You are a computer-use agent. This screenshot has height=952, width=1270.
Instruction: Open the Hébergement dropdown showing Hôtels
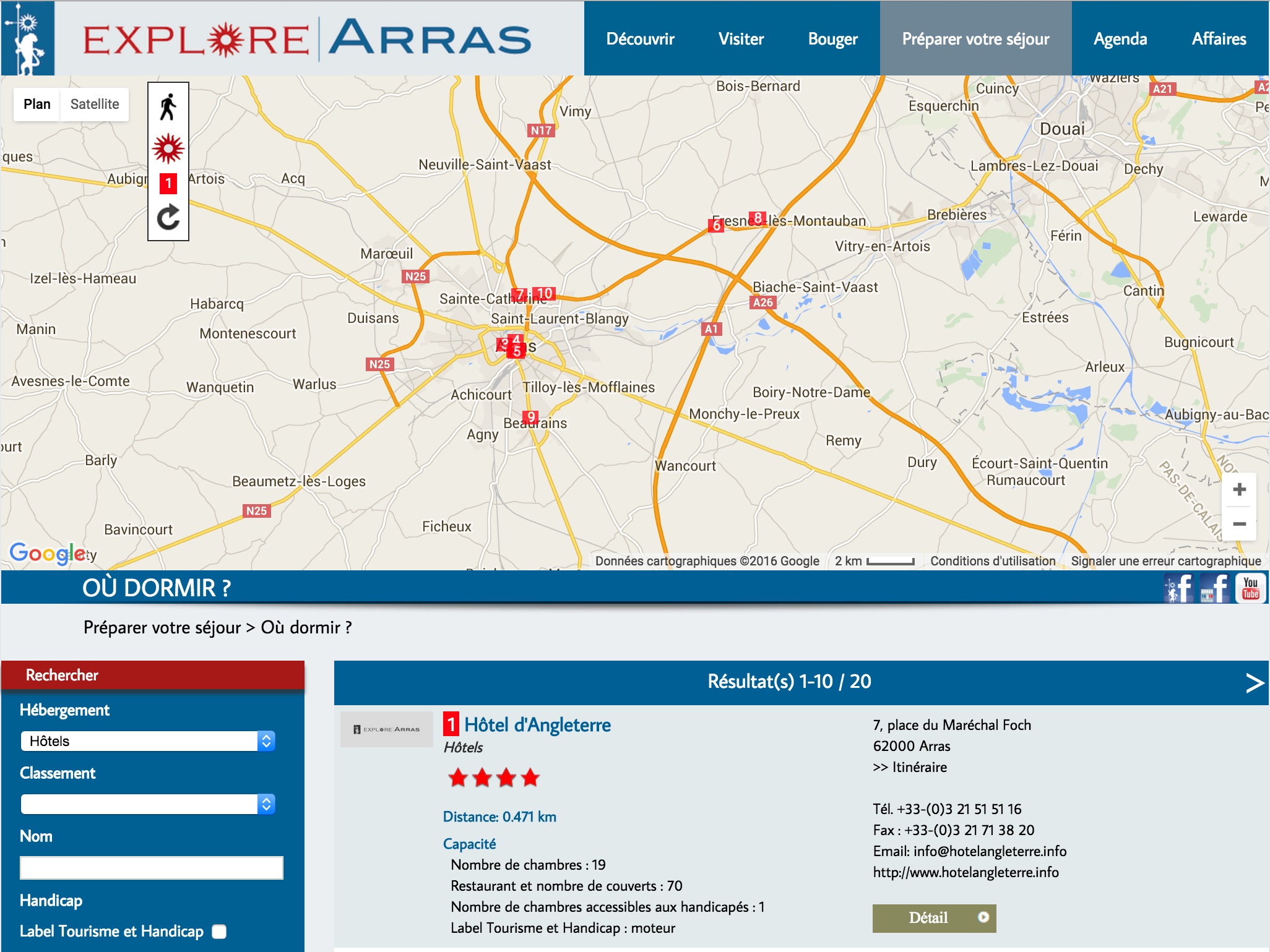click(148, 741)
